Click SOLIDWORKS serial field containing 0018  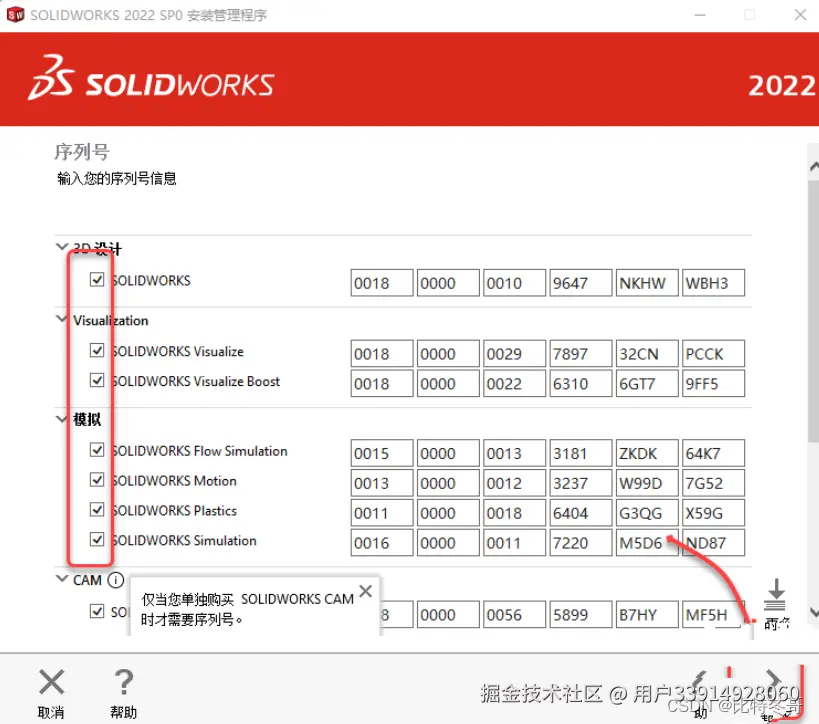382,283
